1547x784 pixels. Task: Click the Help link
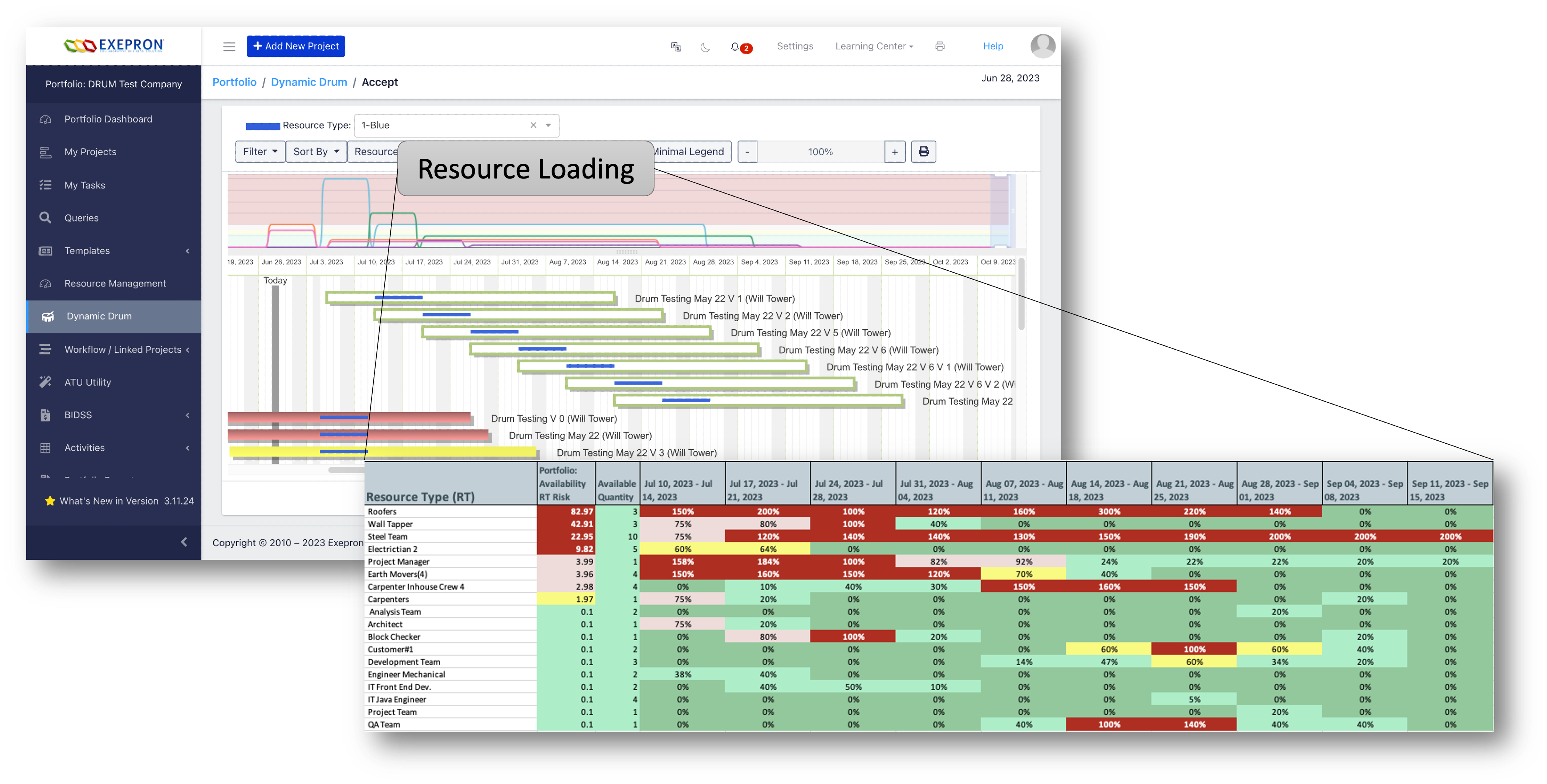[993, 46]
